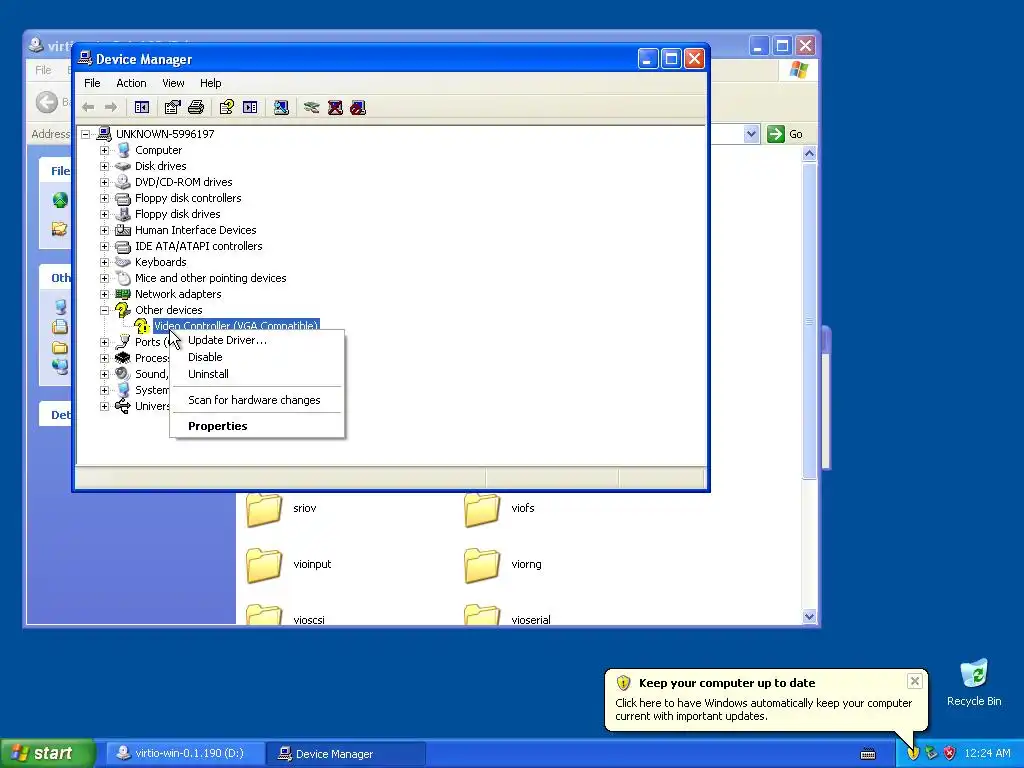This screenshot has width=1024, height=768.
Task: Expand the Keyboards tree node
Action: tap(104, 262)
